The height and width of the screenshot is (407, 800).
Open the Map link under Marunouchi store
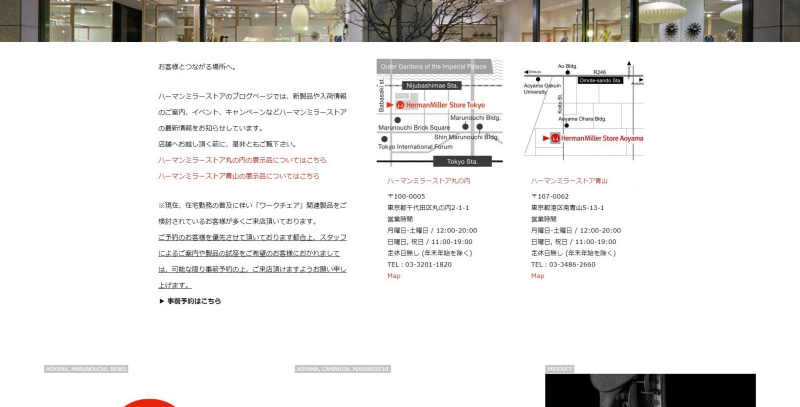tap(394, 276)
